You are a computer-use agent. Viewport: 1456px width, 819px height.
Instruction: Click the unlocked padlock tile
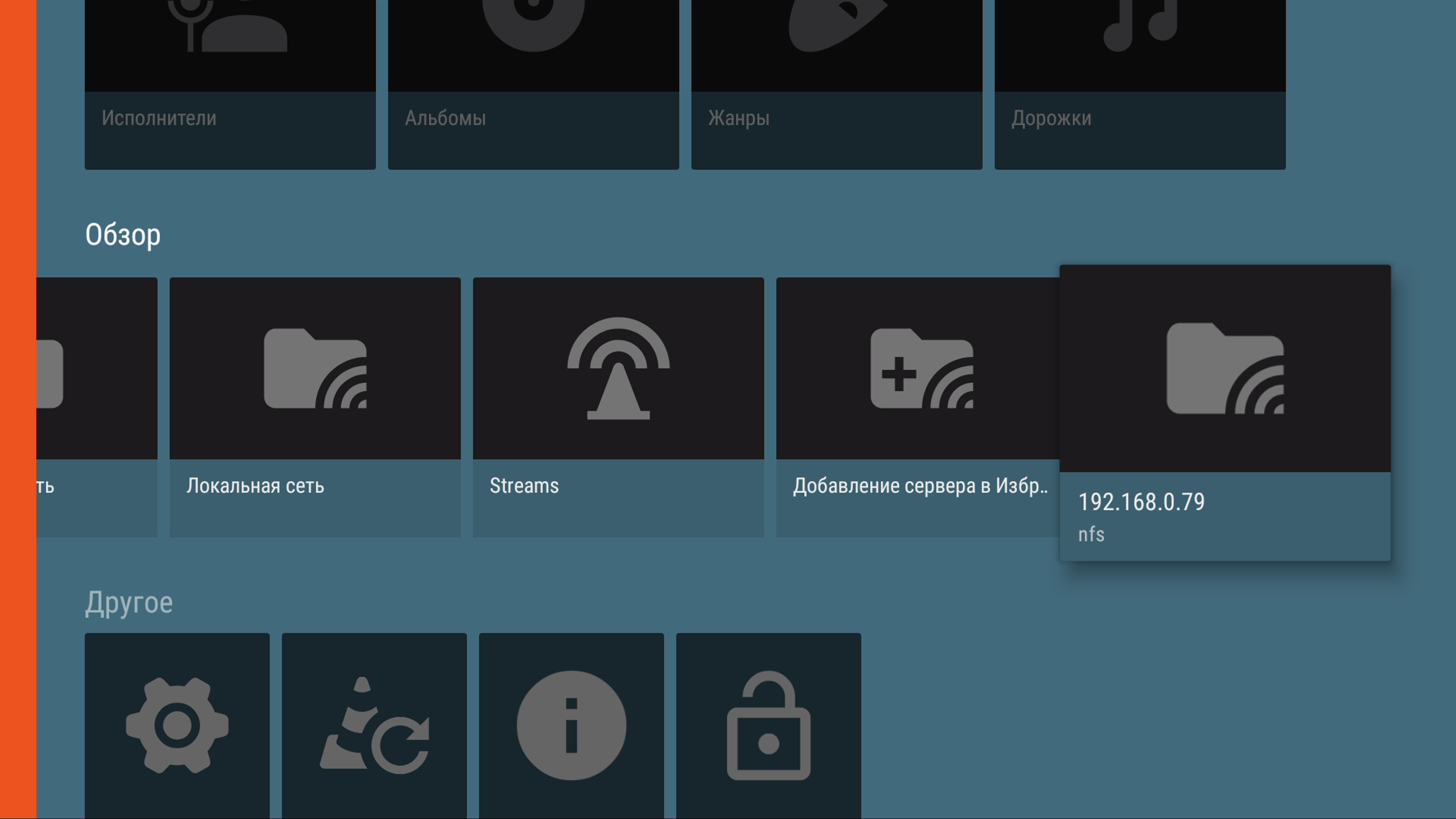click(768, 725)
